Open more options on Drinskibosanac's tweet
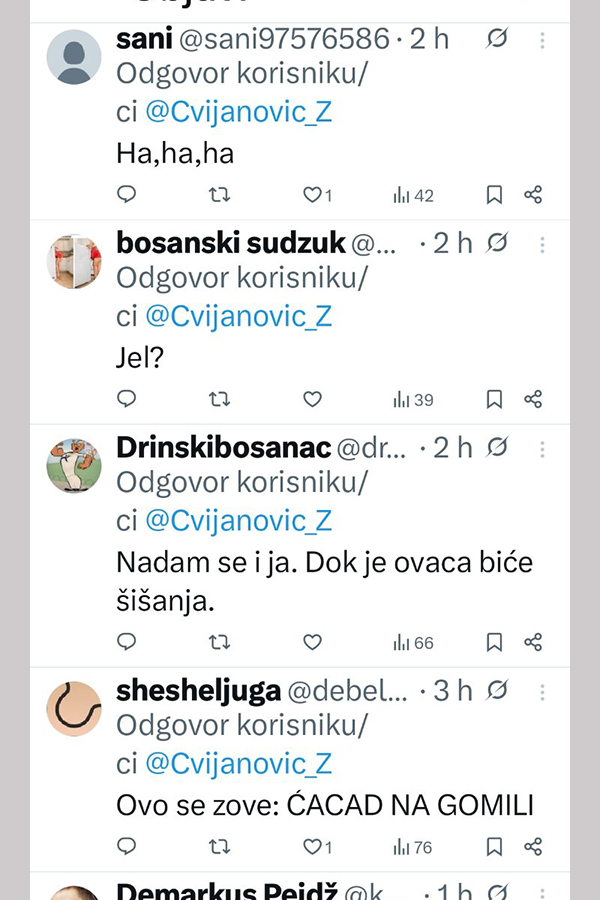Image resolution: width=600 pixels, height=900 pixels. click(x=542, y=448)
